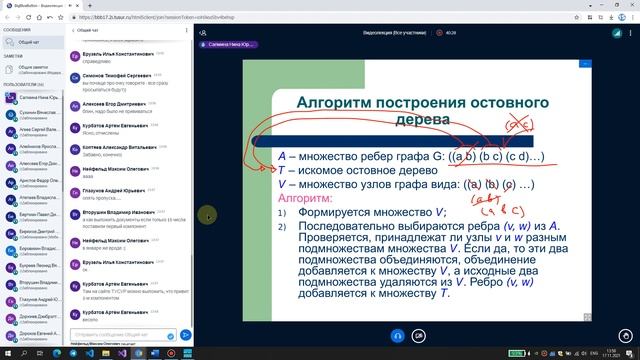The image size is (640, 360).
Task: Select user Бирюков Дмитрий in the users list
Action: tap(33, 233)
